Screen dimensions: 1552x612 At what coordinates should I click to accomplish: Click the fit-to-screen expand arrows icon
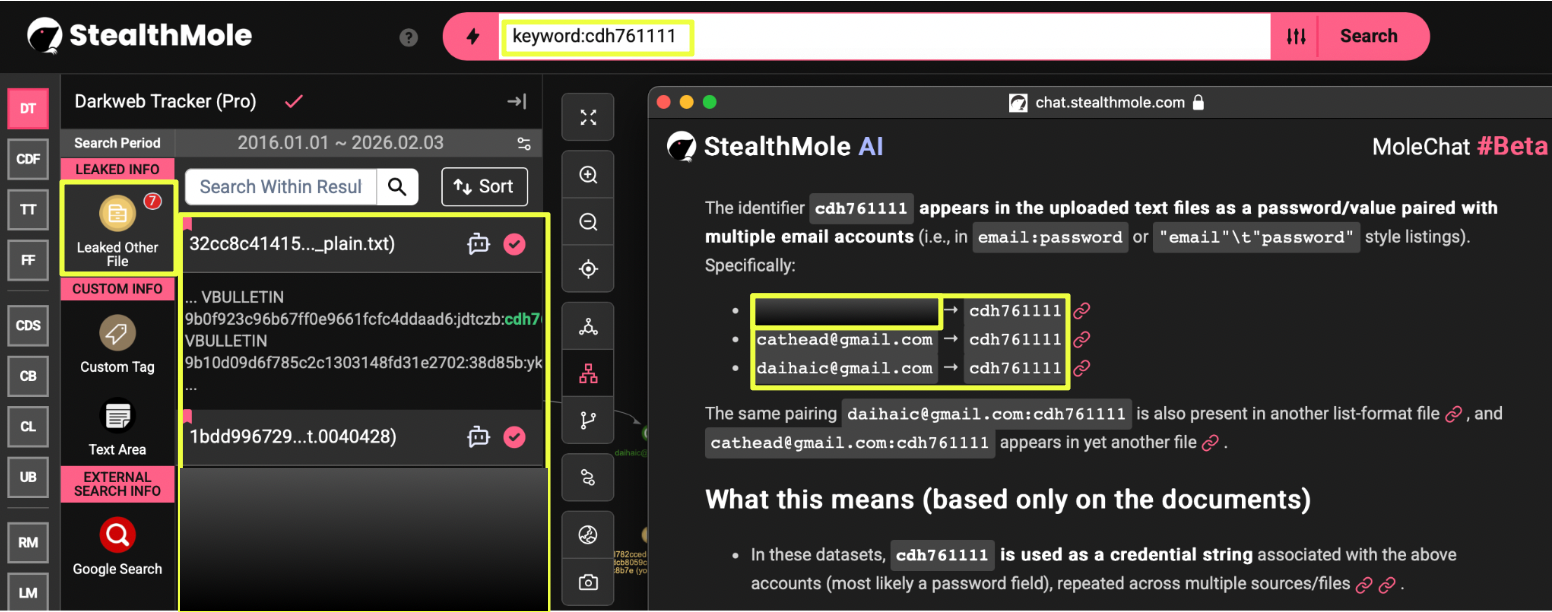point(588,118)
